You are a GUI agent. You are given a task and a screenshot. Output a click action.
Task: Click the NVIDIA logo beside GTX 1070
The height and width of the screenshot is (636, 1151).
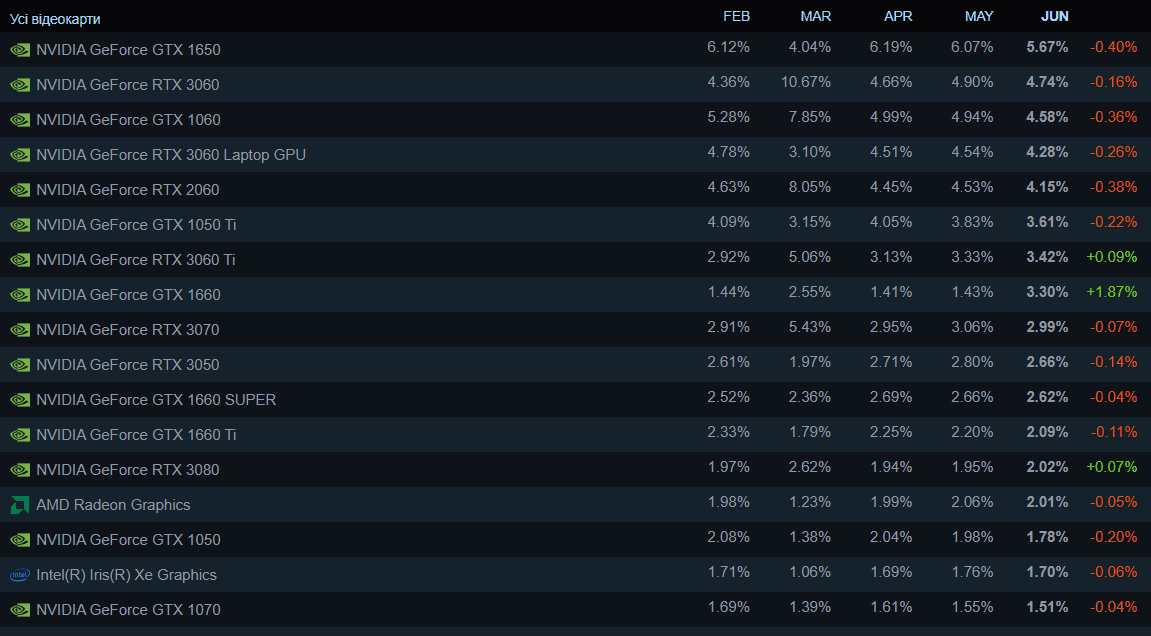tap(20, 610)
